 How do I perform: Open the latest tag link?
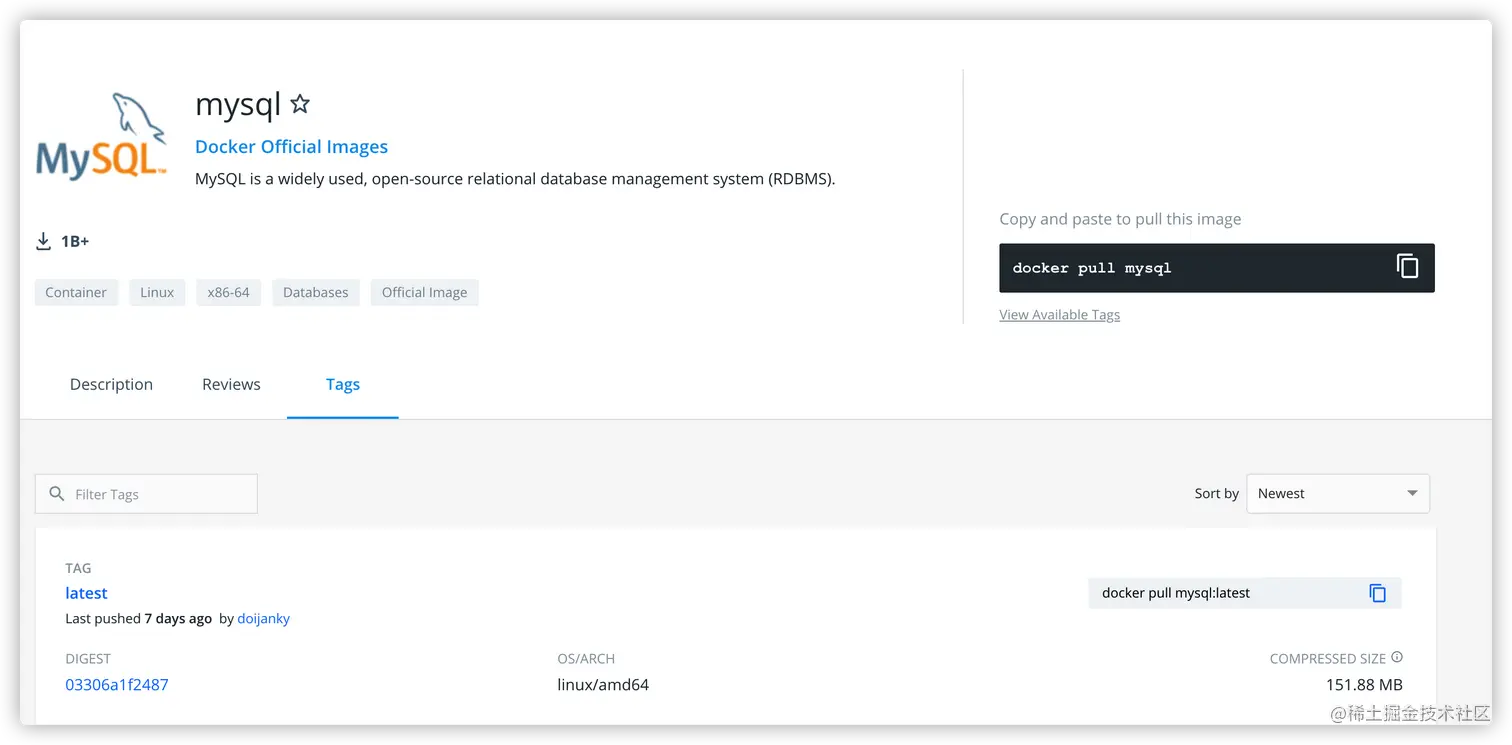click(x=86, y=593)
